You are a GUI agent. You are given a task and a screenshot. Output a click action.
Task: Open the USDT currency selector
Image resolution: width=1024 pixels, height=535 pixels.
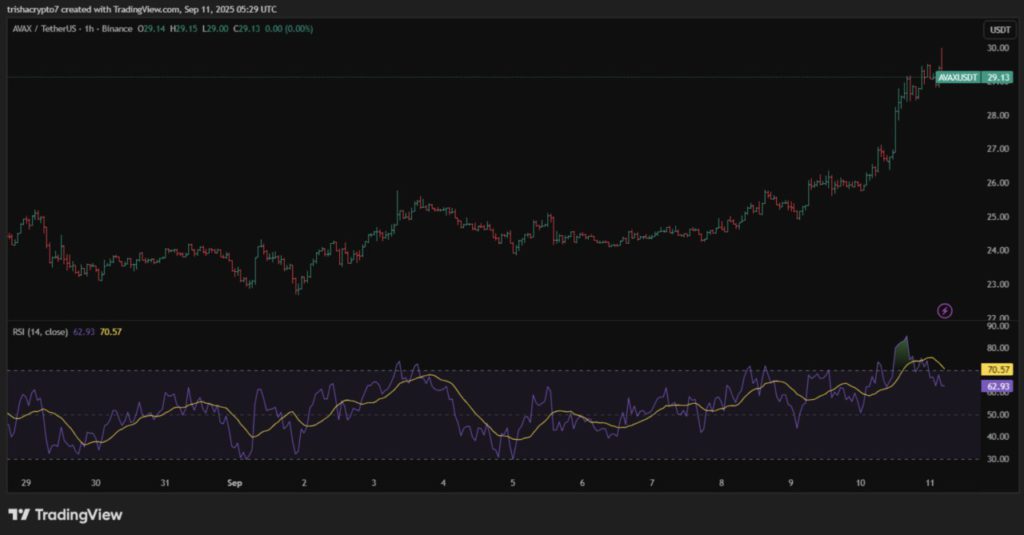pyautogui.click(x=999, y=30)
